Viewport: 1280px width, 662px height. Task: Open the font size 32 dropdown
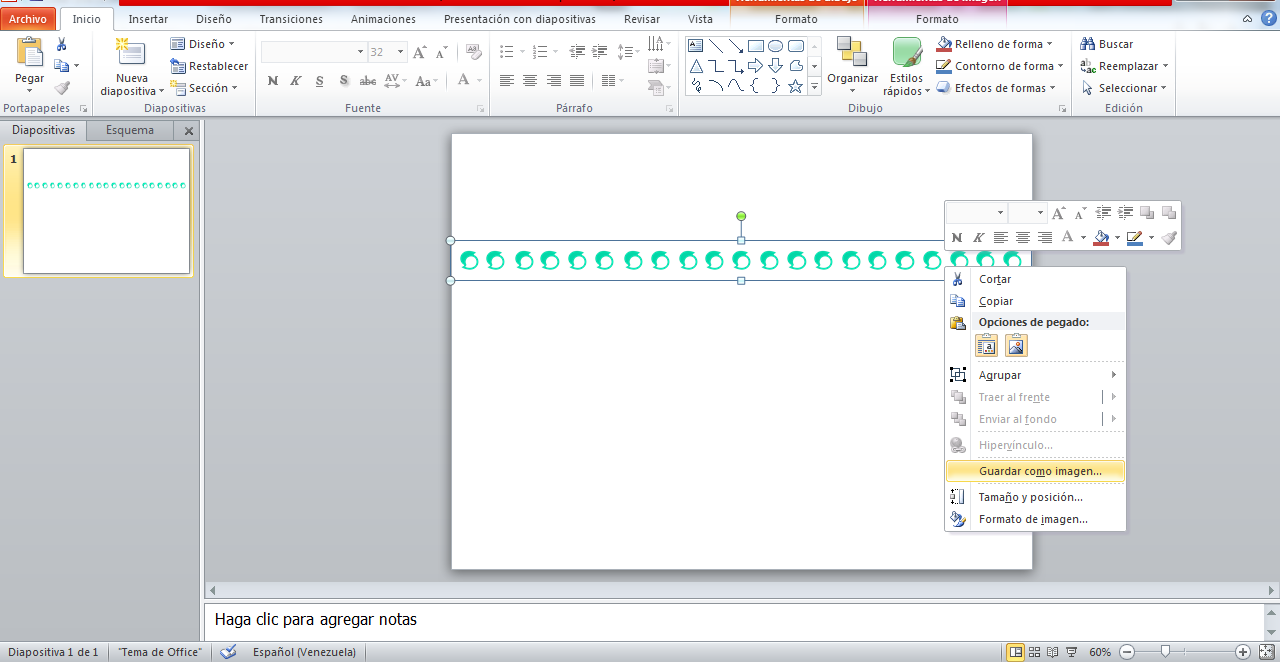(400, 52)
